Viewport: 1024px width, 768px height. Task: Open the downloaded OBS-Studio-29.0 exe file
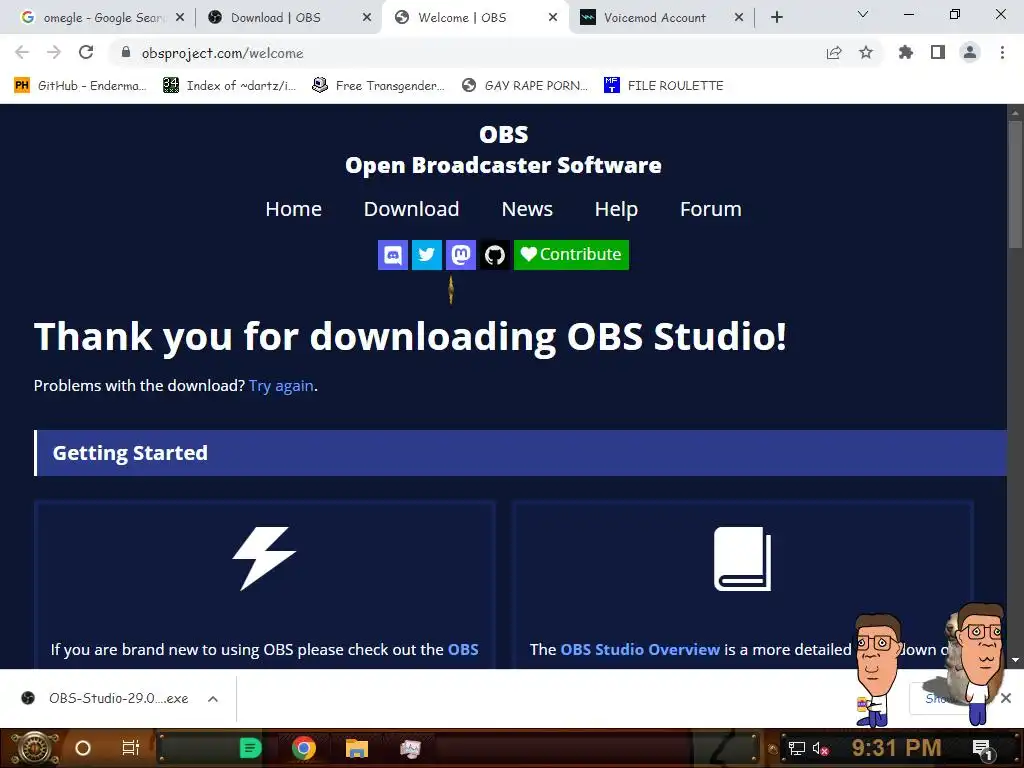pos(104,699)
